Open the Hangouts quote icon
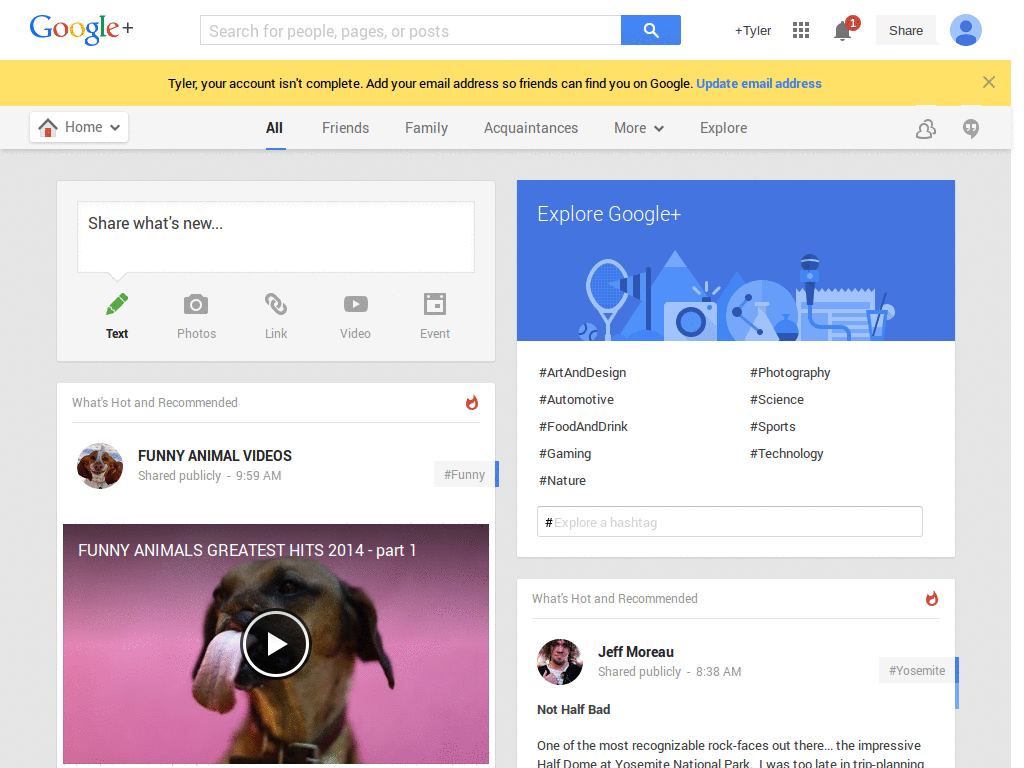 point(970,129)
